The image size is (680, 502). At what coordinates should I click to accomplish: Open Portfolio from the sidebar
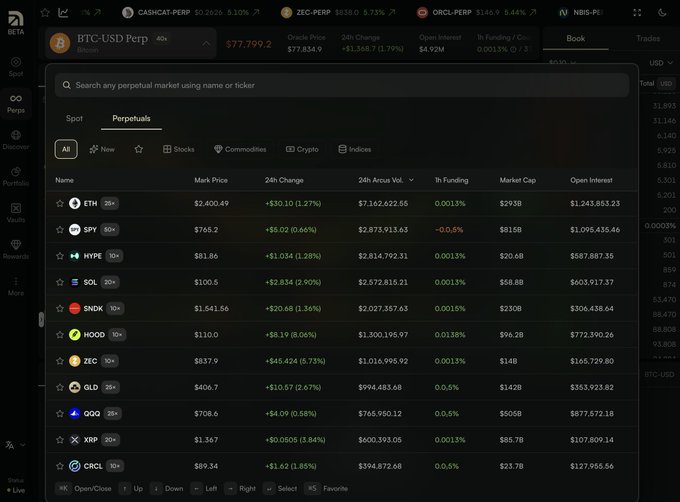16,176
